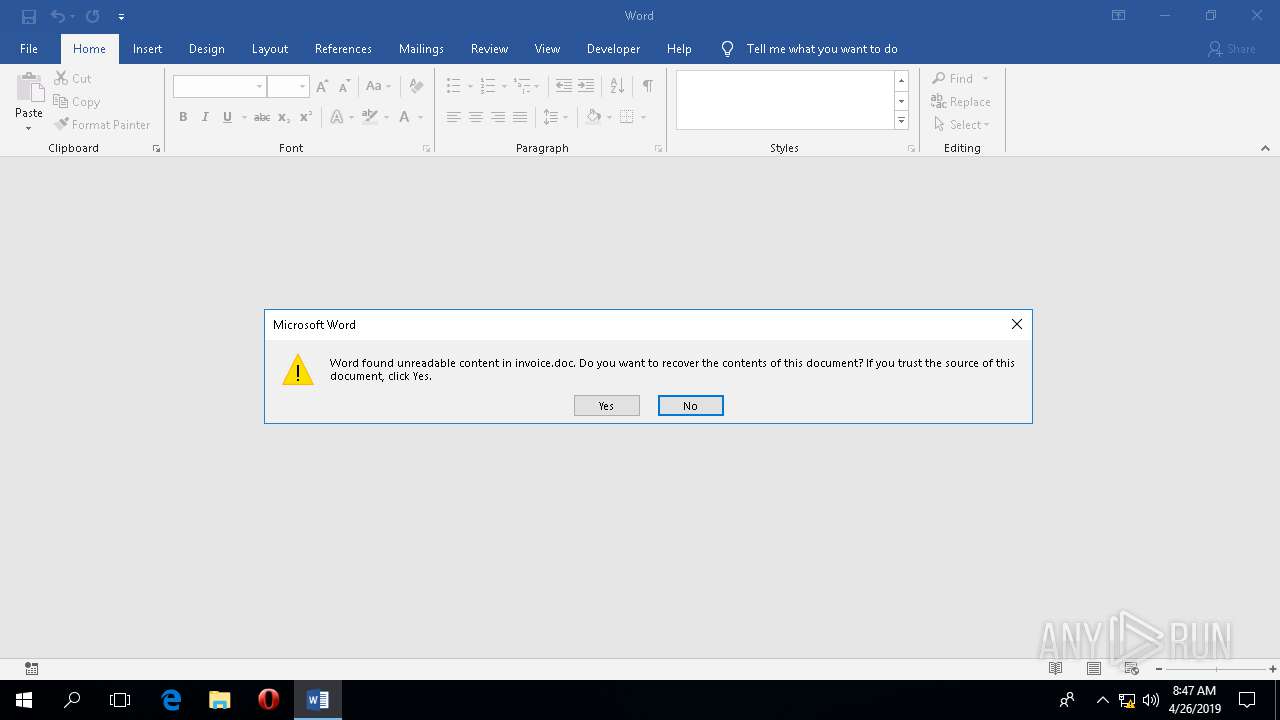This screenshot has height=720, width=1280.
Task: Open the Developer tab
Action: (x=613, y=49)
